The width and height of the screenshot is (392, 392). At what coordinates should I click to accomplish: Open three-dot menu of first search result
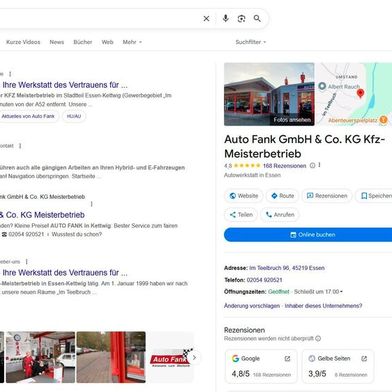pyautogui.click(x=10, y=74)
